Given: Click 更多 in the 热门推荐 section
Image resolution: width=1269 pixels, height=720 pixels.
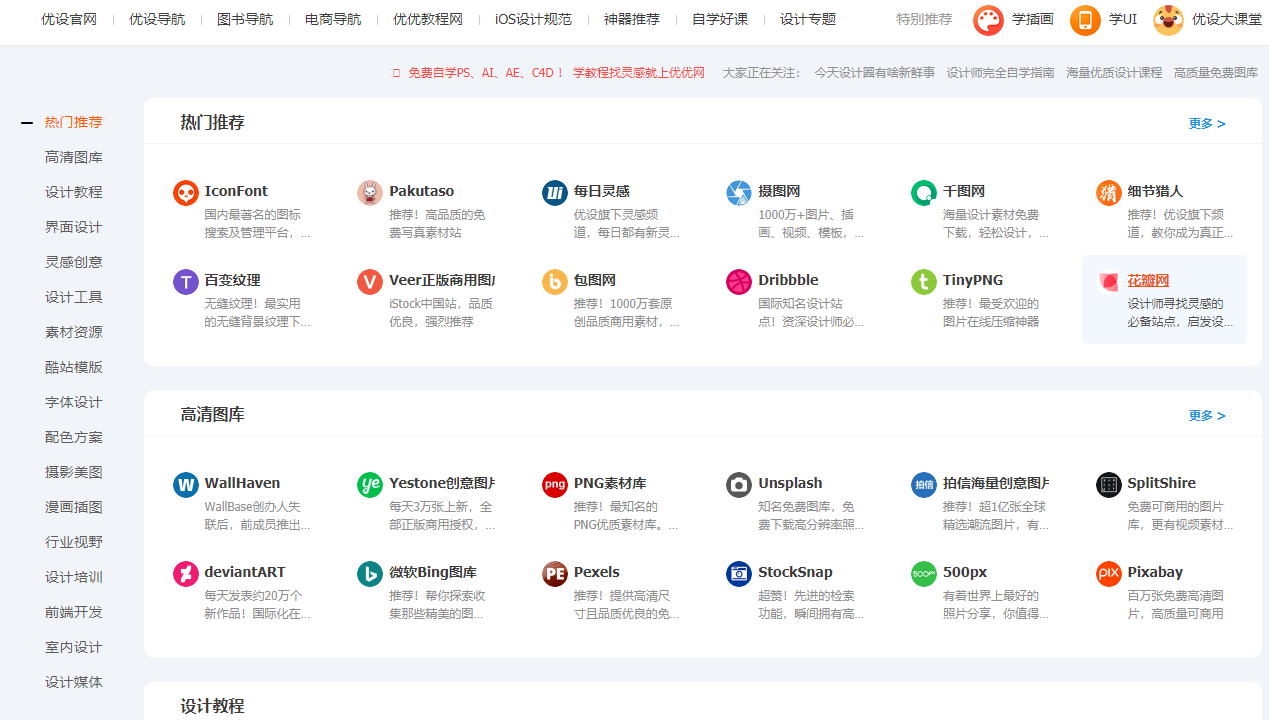Looking at the screenshot, I should pos(1207,124).
